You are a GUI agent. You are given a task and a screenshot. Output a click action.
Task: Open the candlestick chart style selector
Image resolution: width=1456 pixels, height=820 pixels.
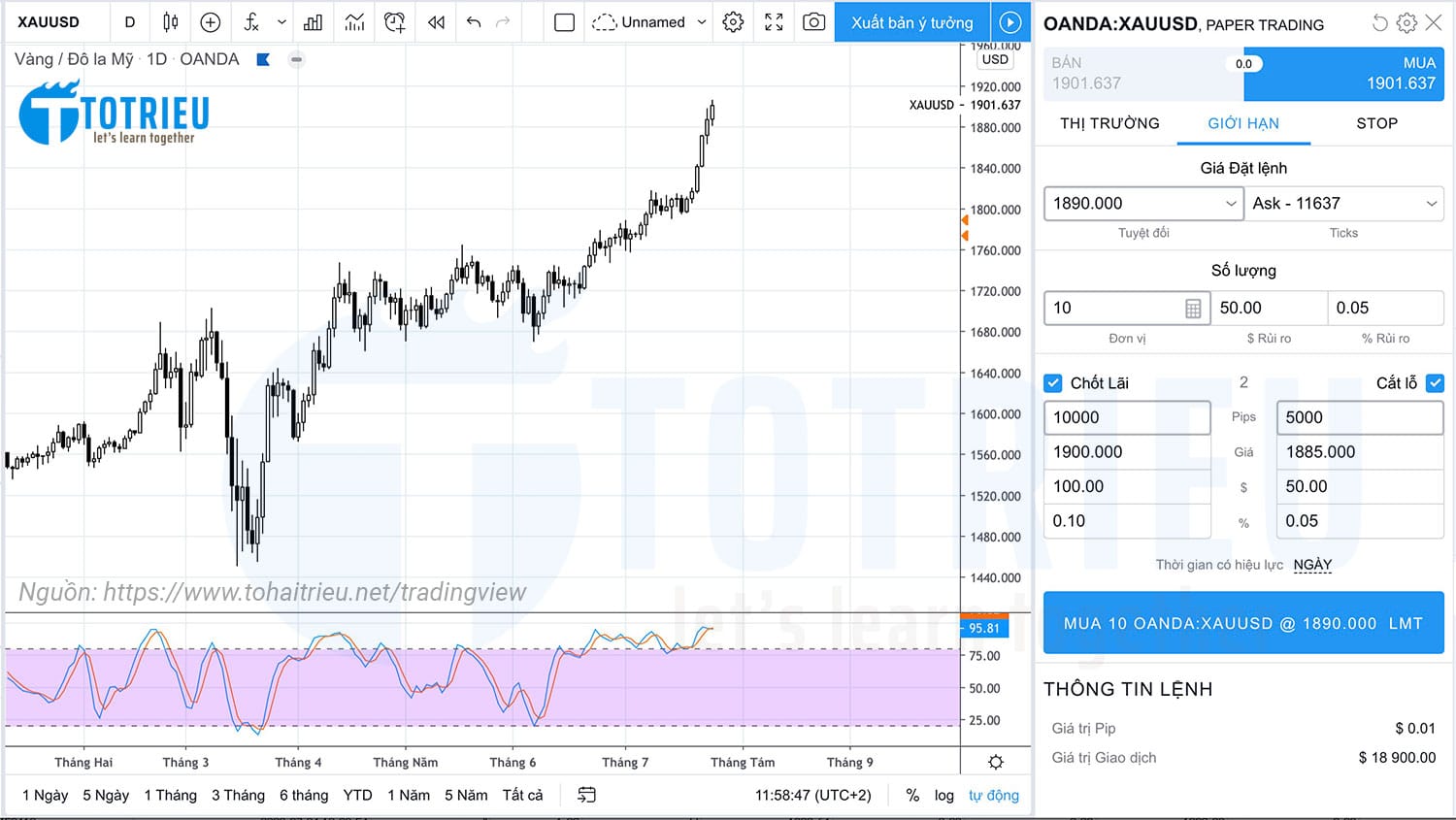pyautogui.click(x=171, y=21)
